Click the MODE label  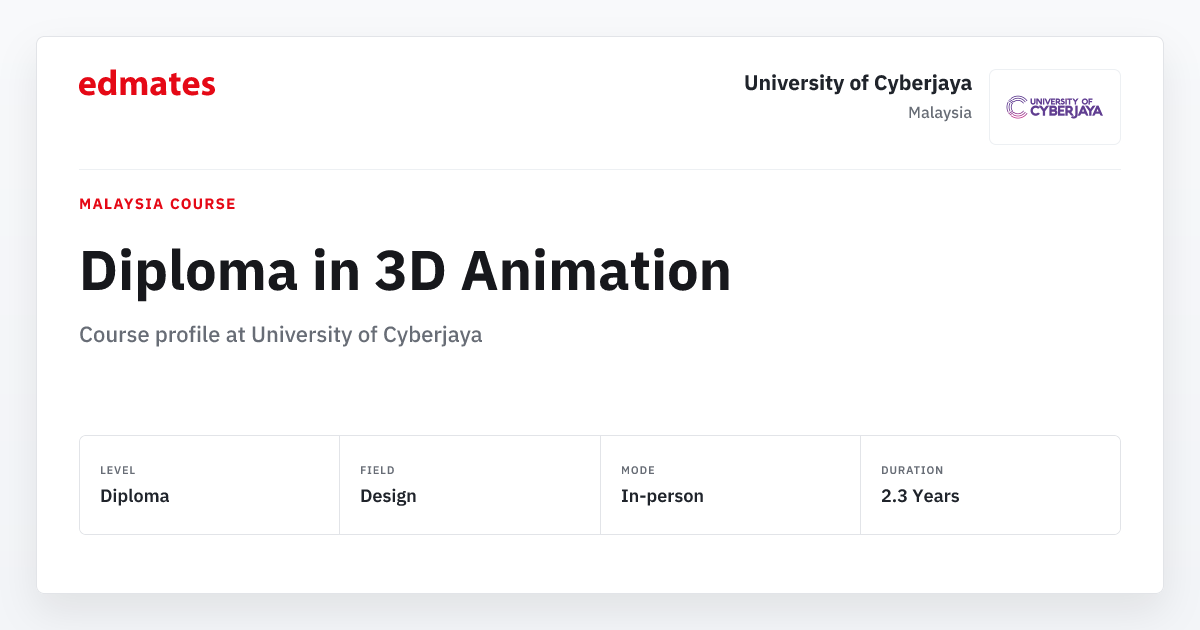click(638, 470)
